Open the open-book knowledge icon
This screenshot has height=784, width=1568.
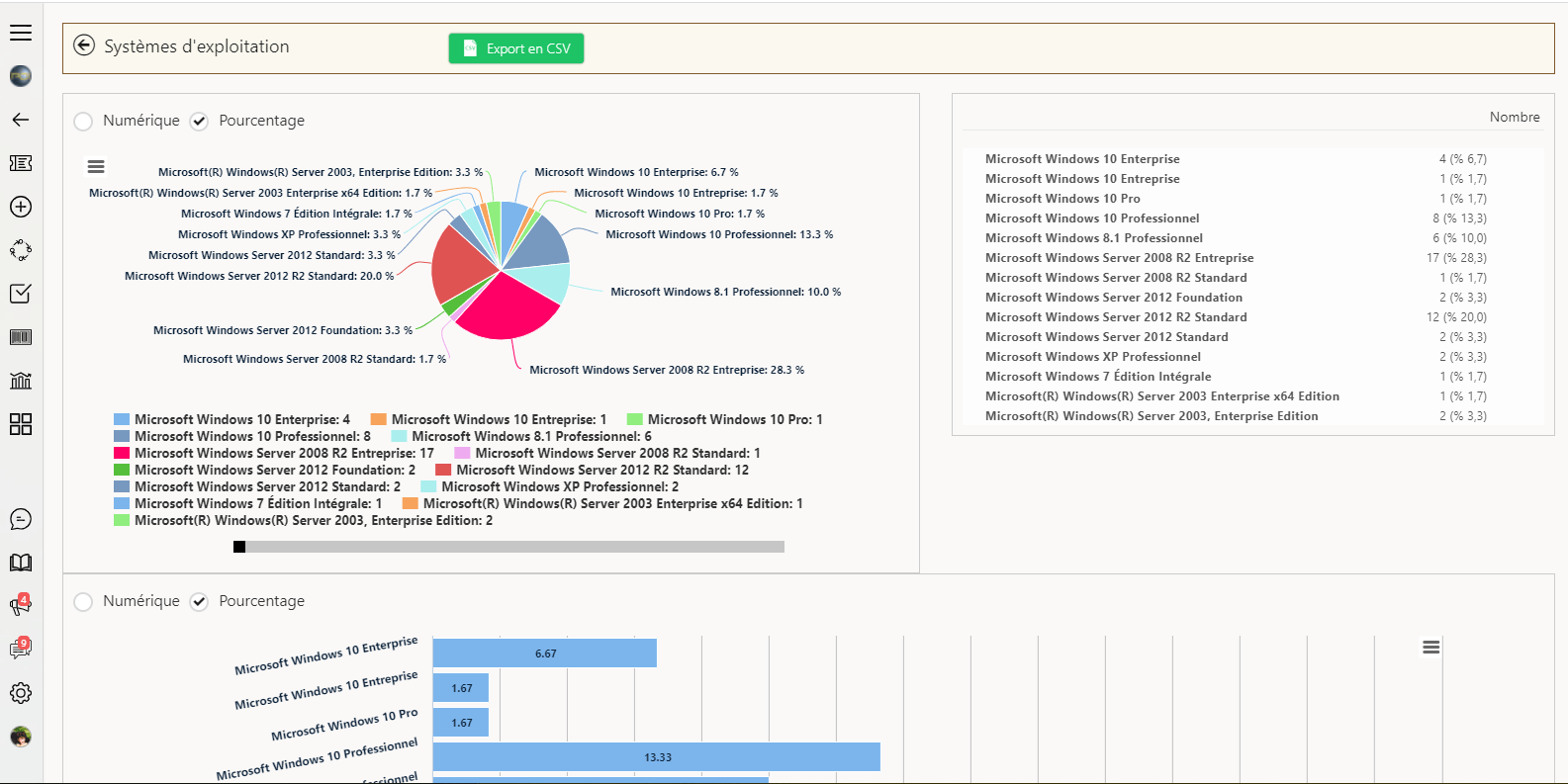(x=21, y=563)
